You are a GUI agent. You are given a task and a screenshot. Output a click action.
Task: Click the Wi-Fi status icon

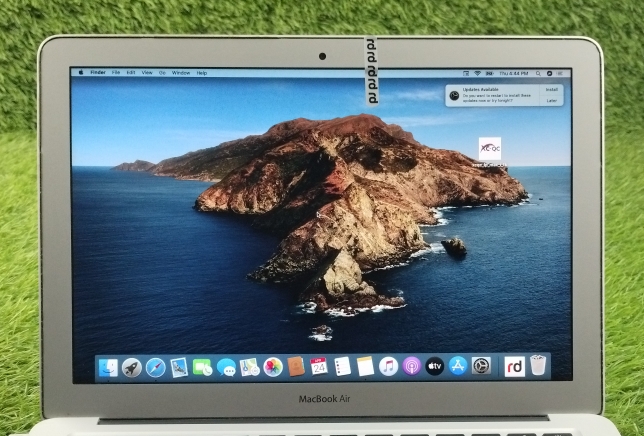477,73
